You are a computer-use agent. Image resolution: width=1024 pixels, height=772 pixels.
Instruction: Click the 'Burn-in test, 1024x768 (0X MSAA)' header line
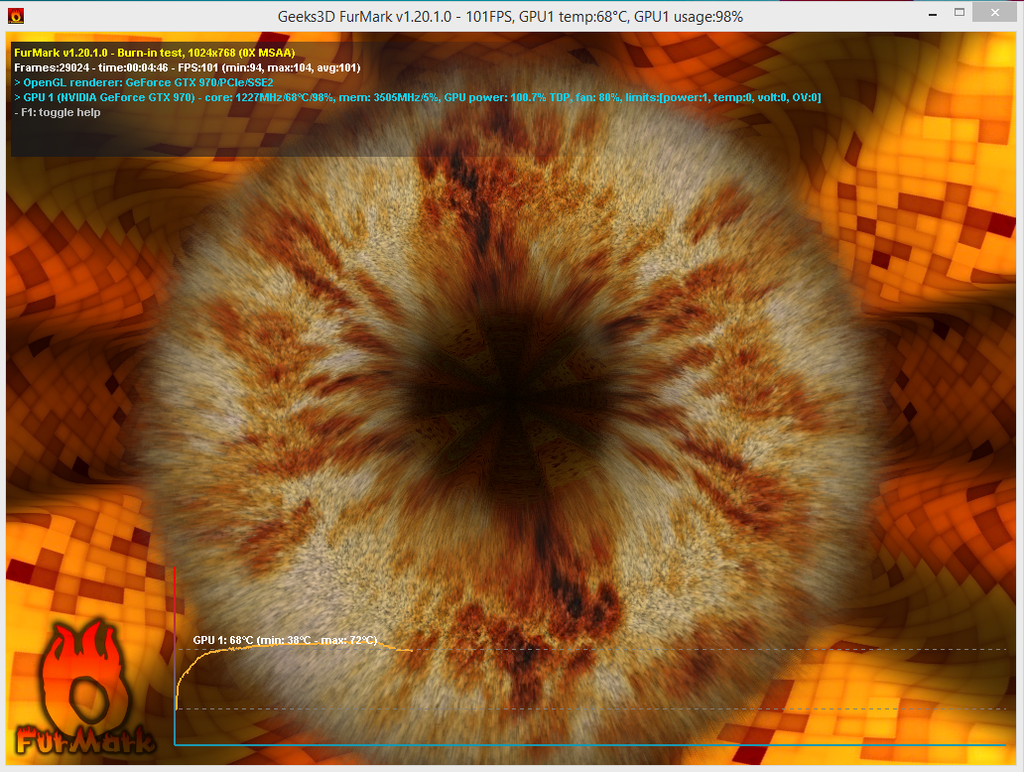pyautogui.click(x=155, y=53)
